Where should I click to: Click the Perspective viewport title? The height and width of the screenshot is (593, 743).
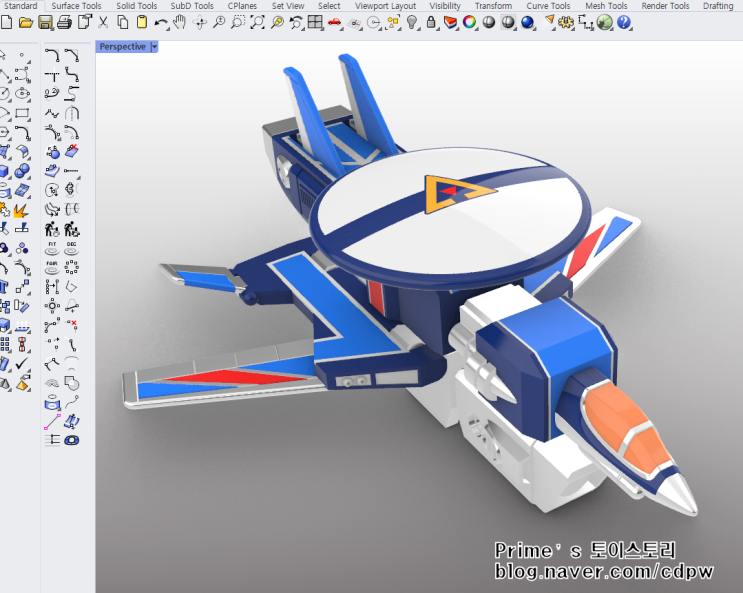point(123,46)
